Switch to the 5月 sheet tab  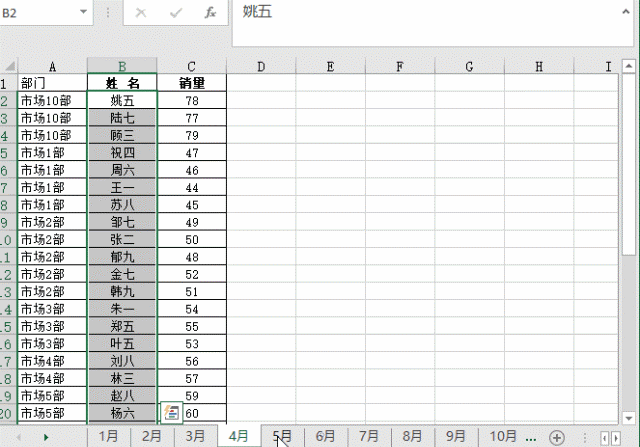pyautogui.click(x=283, y=436)
